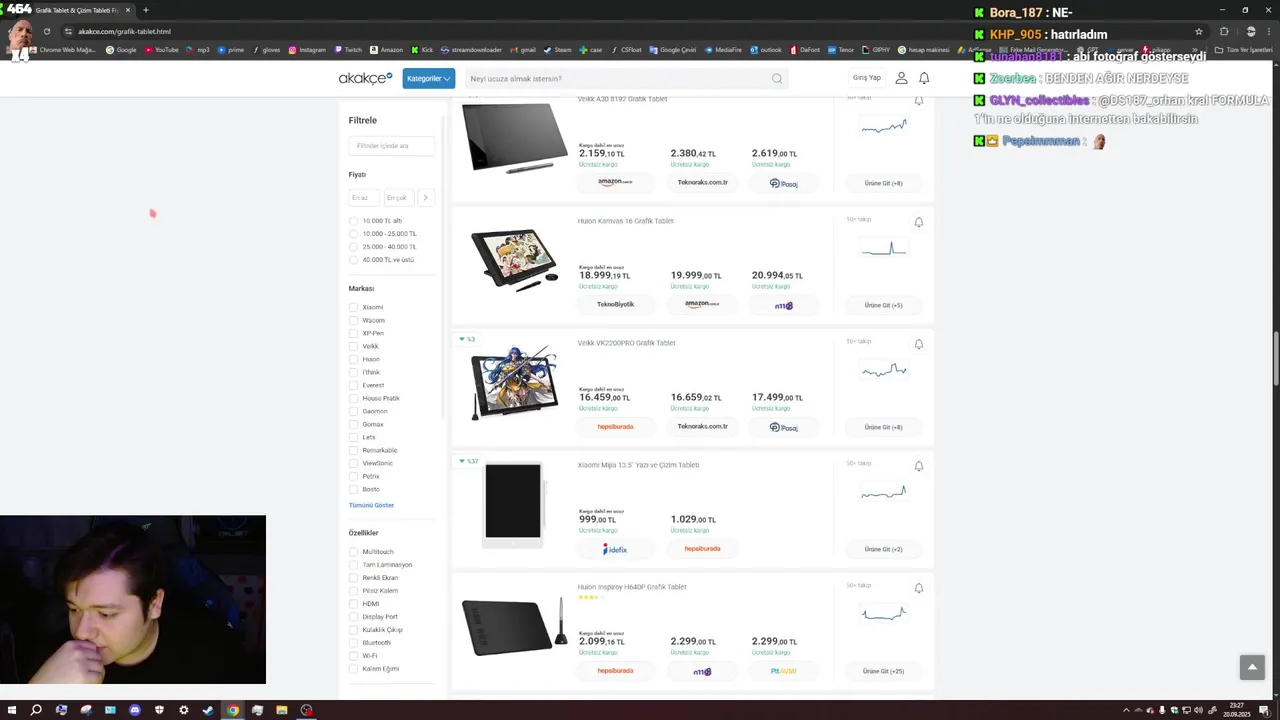Open the user account icon in header
Viewport: 1280px width, 720px height.
[x=901, y=78]
